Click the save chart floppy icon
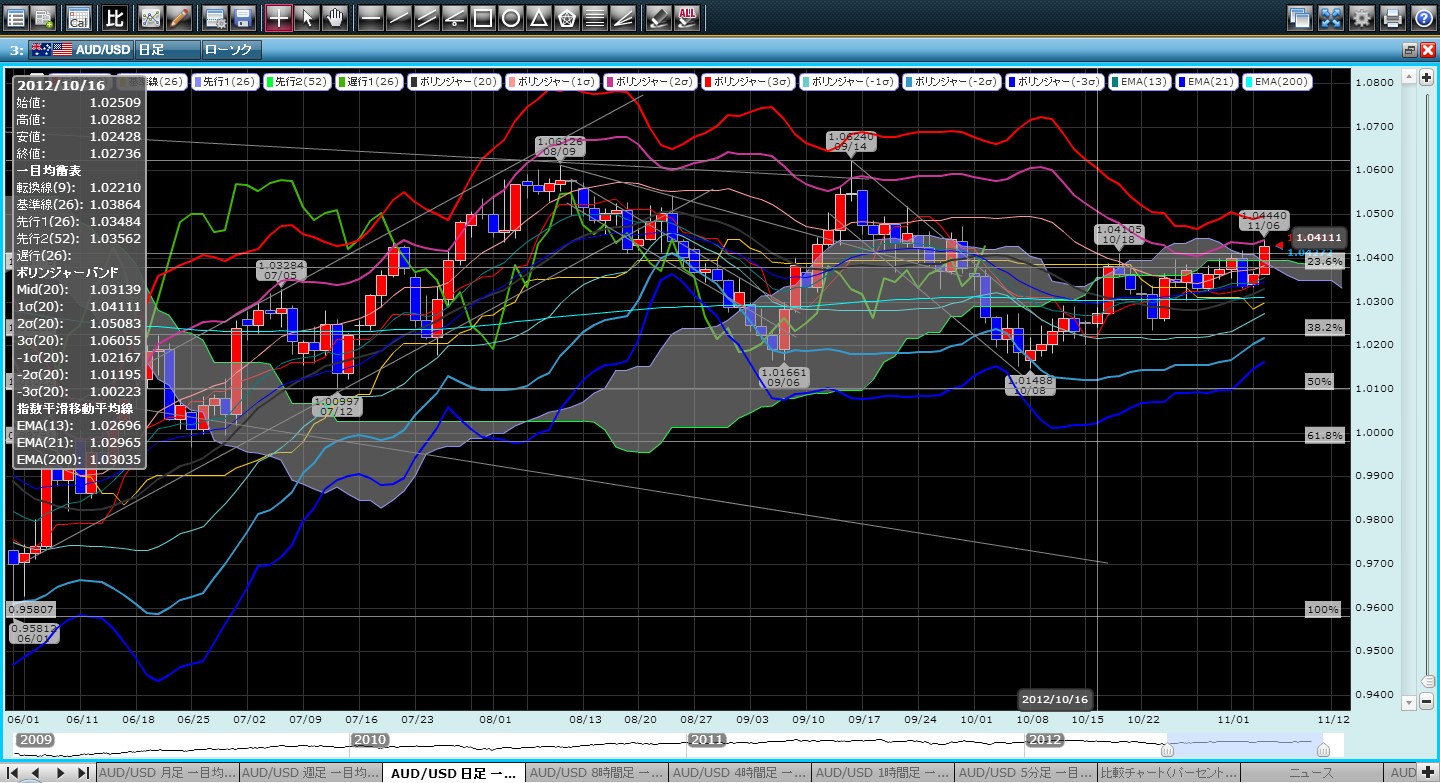The image size is (1440, 783). (241, 17)
